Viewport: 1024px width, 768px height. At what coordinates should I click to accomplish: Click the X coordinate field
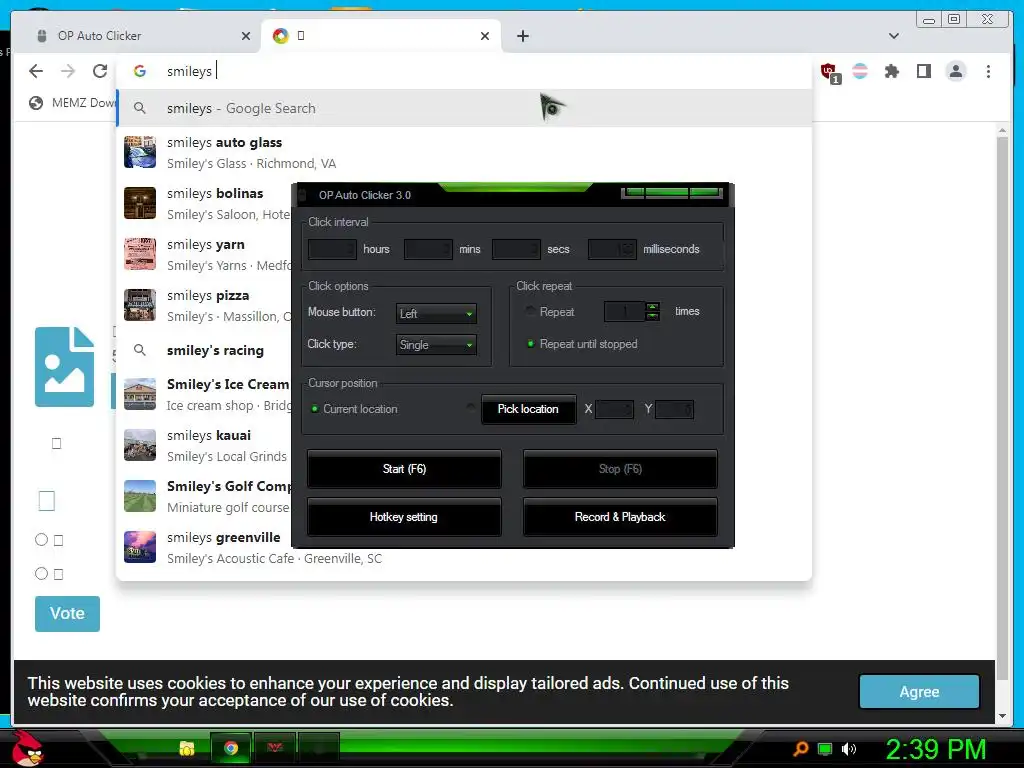click(614, 409)
